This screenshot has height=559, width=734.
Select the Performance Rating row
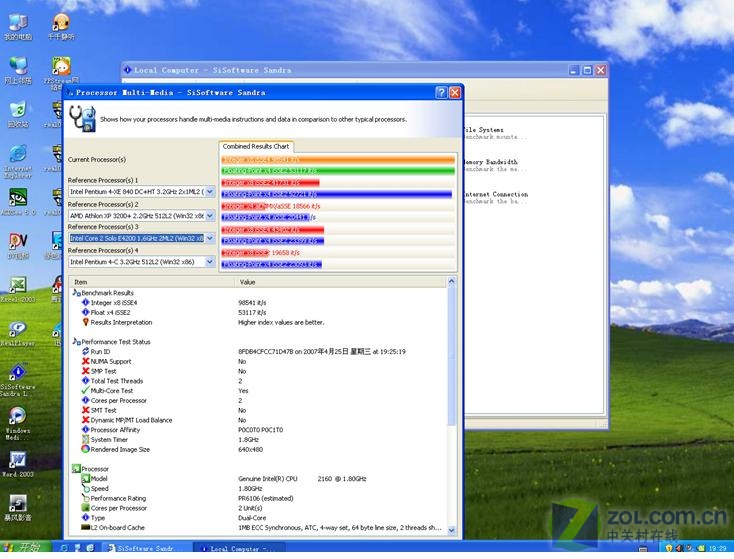point(257,498)
